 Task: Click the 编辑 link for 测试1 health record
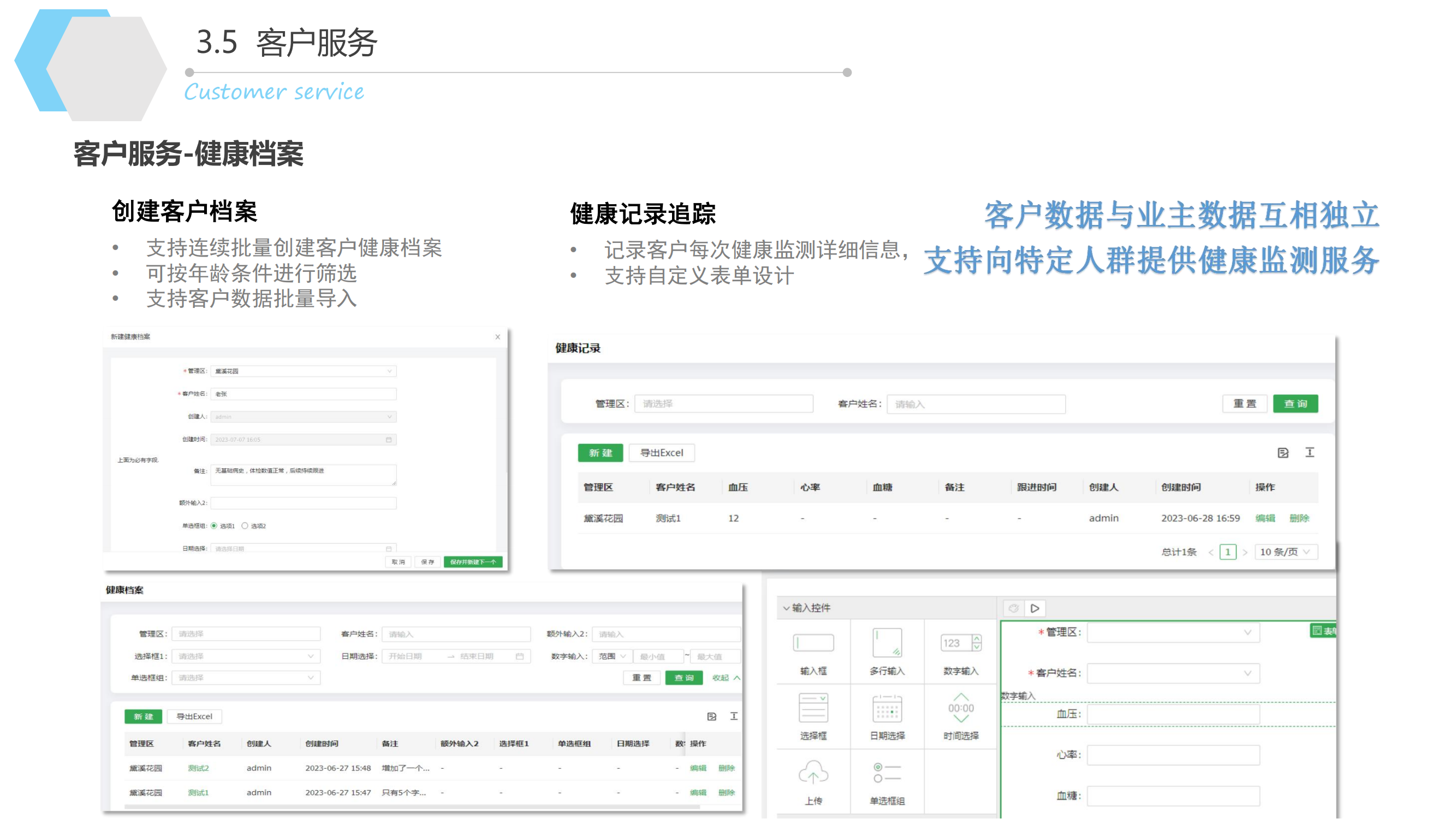pyautogui.click(x=1264, y=518)
